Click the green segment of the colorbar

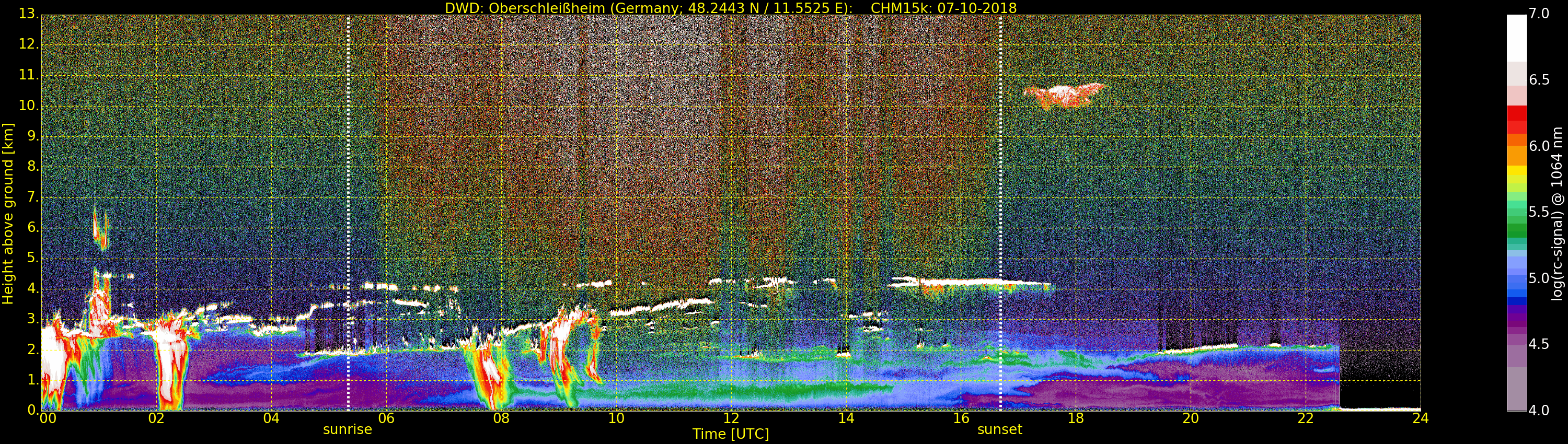(x=1516, y=230)
